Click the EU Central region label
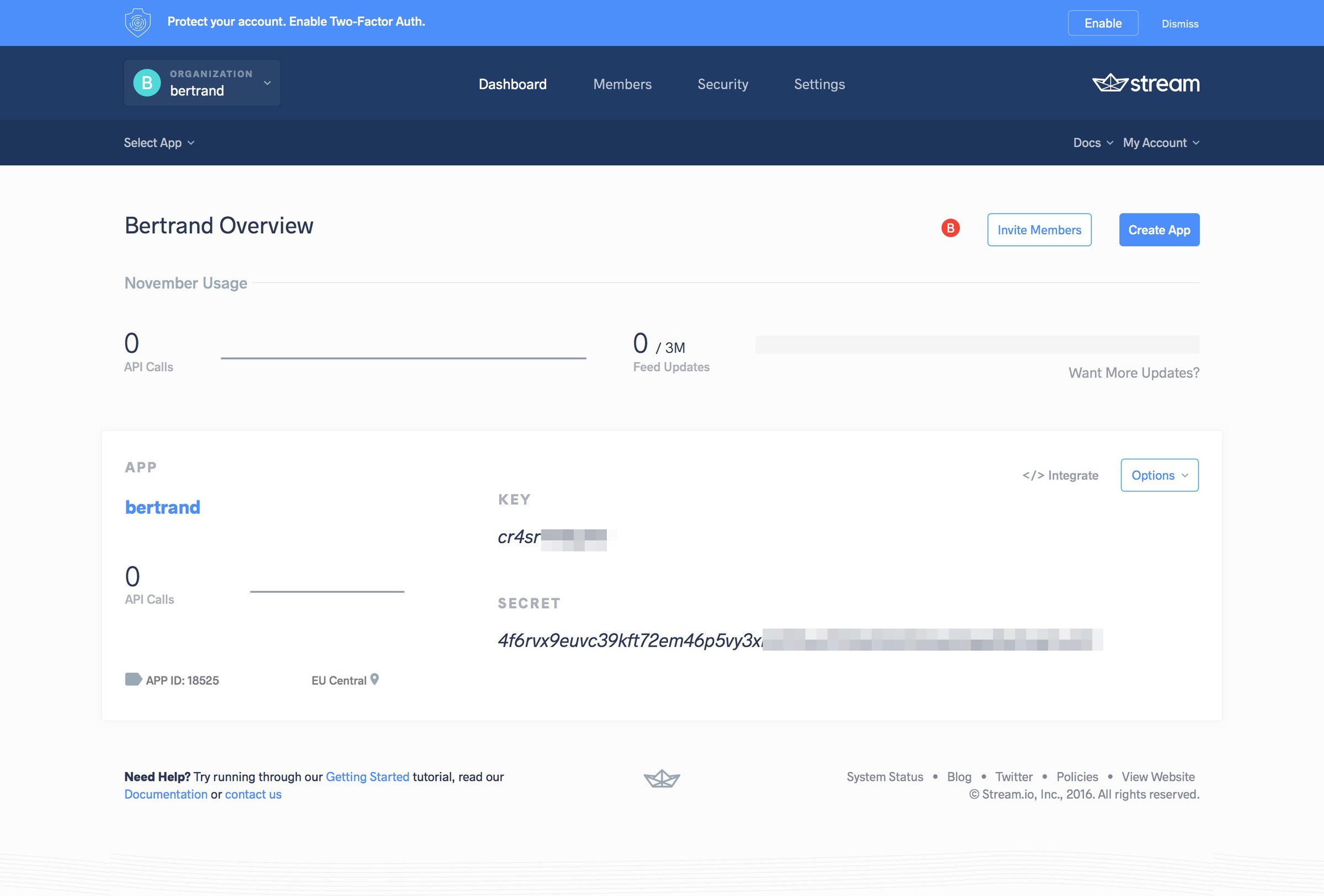The height and width of the screenshot is (896, 1324). click(339, 681)
